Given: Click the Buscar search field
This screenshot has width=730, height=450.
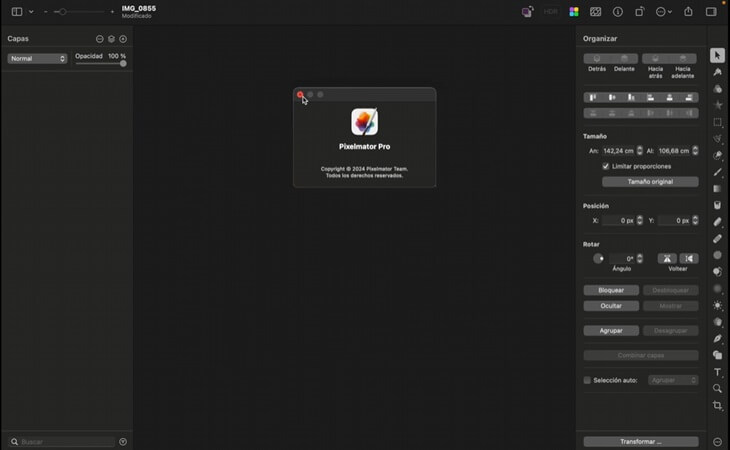Looking at the screenshot, I should pos(62,442).
